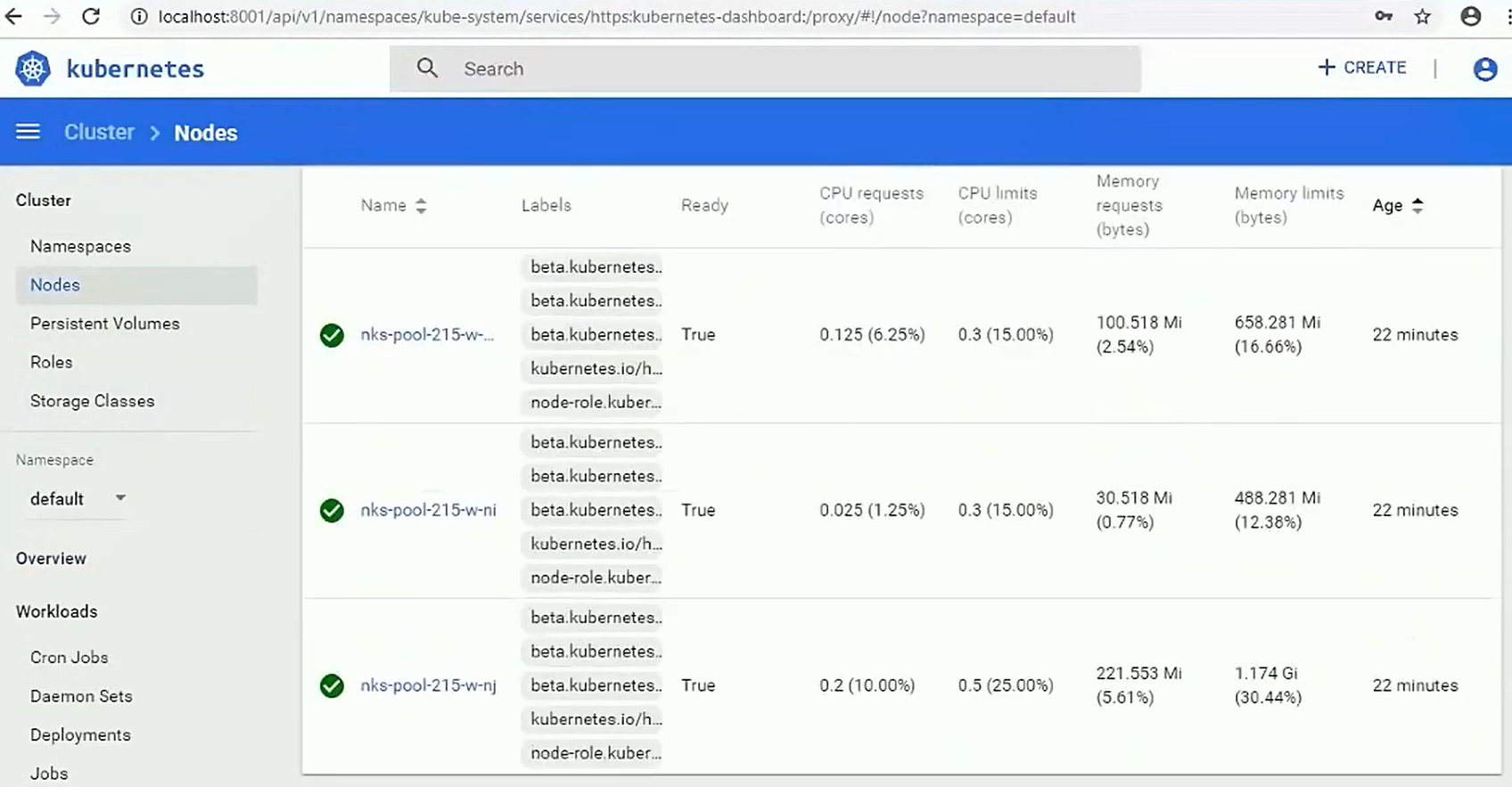Image resolution: width=1512 pixels, height=787 pixels.
Task: Click CPU limits value 0.5 (25.00%)
Action: (x=1006, y=685)
